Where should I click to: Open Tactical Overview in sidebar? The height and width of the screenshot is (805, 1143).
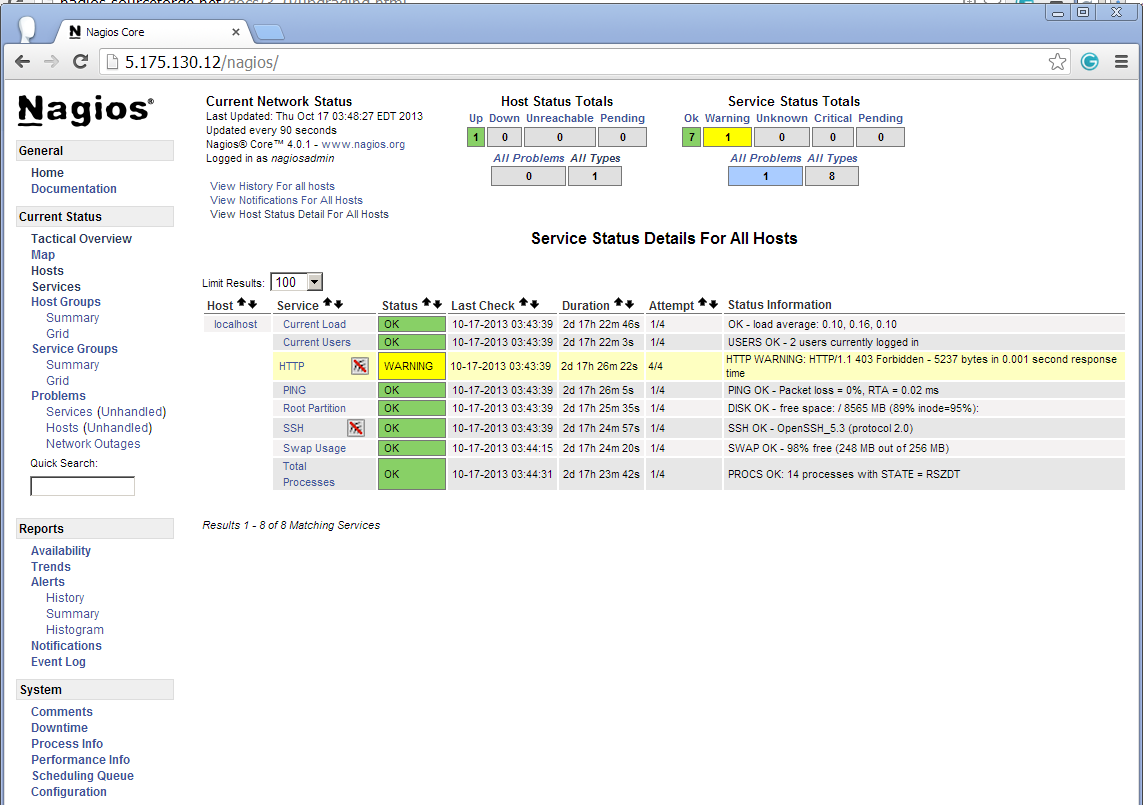pos(81,239)
